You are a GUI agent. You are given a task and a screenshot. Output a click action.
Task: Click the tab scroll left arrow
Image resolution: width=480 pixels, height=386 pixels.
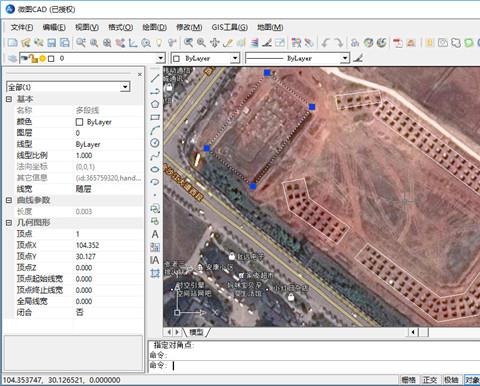[169, 332]
